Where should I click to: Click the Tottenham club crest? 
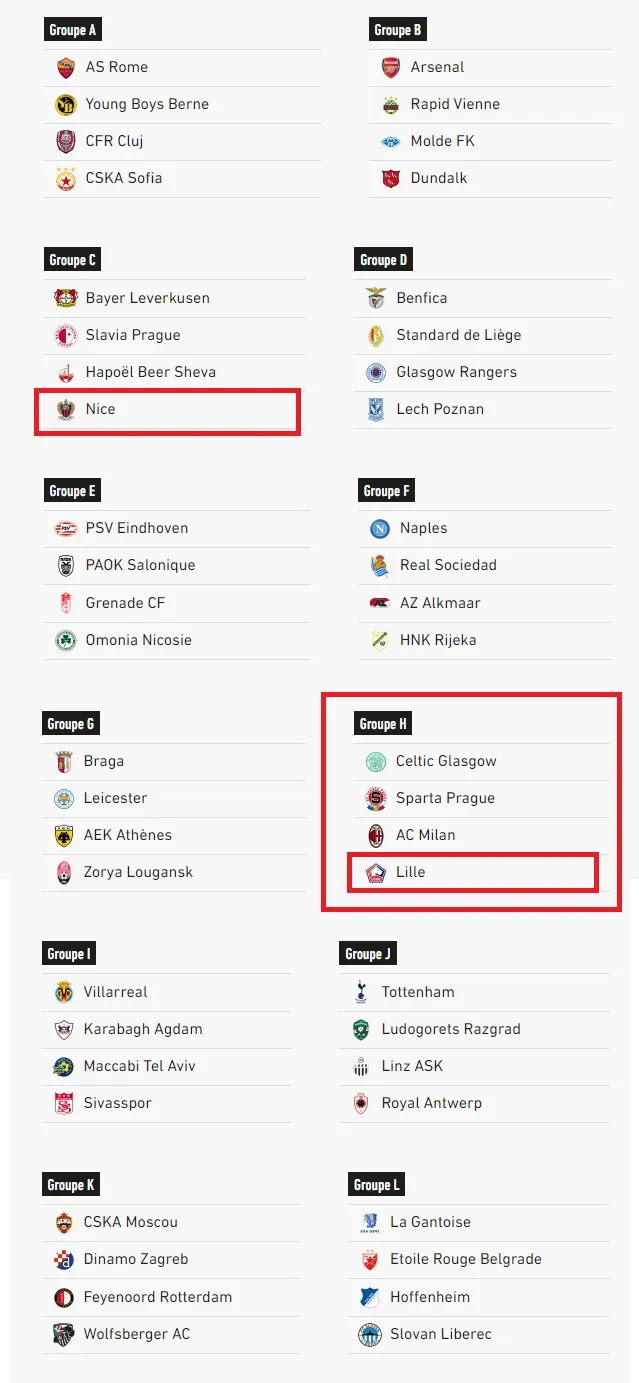(x=361, y=992)
